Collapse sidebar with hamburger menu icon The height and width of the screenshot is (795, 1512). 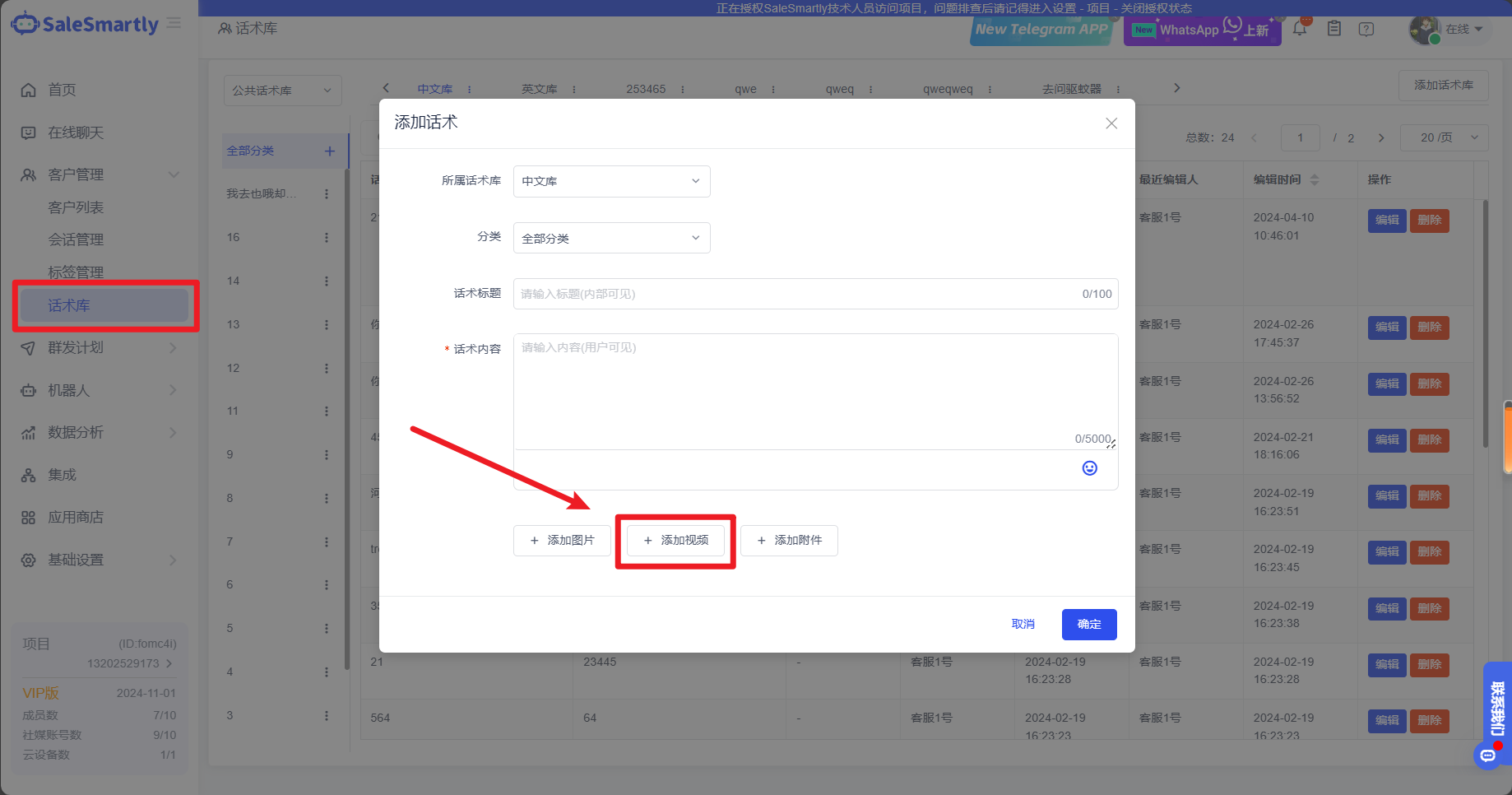(x=174, y=23)
